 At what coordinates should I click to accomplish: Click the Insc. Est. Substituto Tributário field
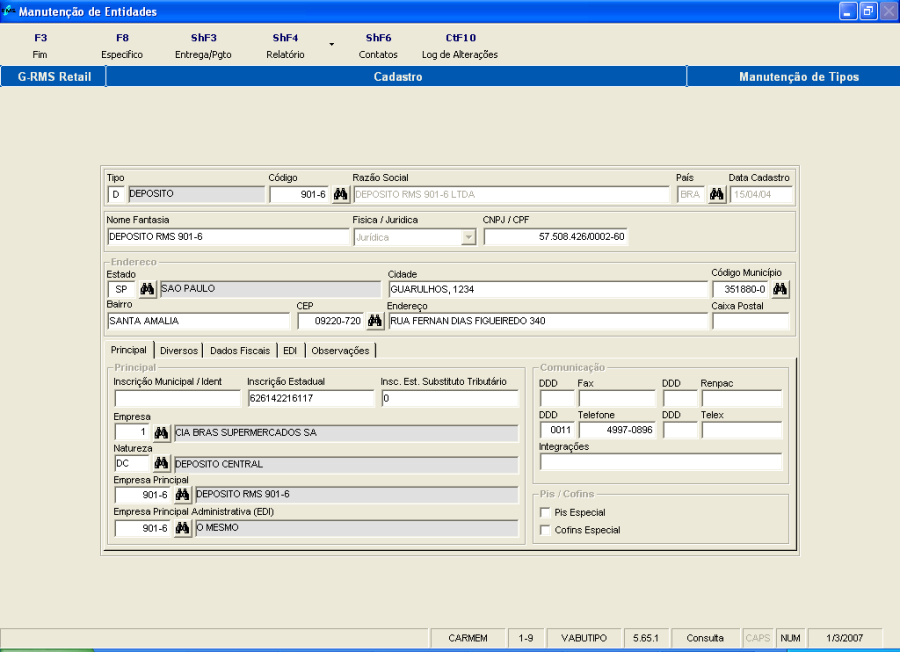point(450,398)
